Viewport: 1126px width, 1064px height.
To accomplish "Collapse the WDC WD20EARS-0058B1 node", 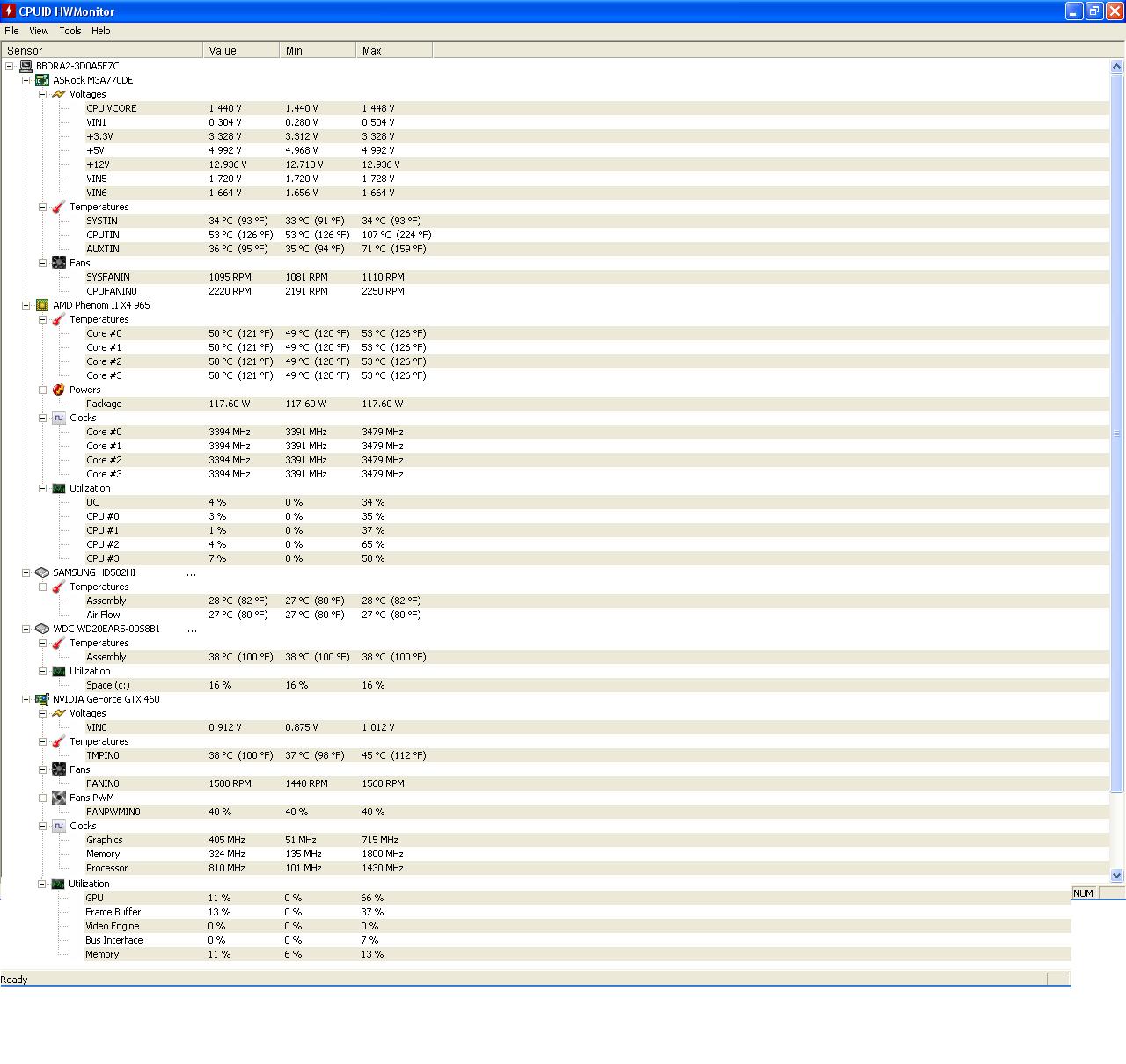I will pos(26,629).
